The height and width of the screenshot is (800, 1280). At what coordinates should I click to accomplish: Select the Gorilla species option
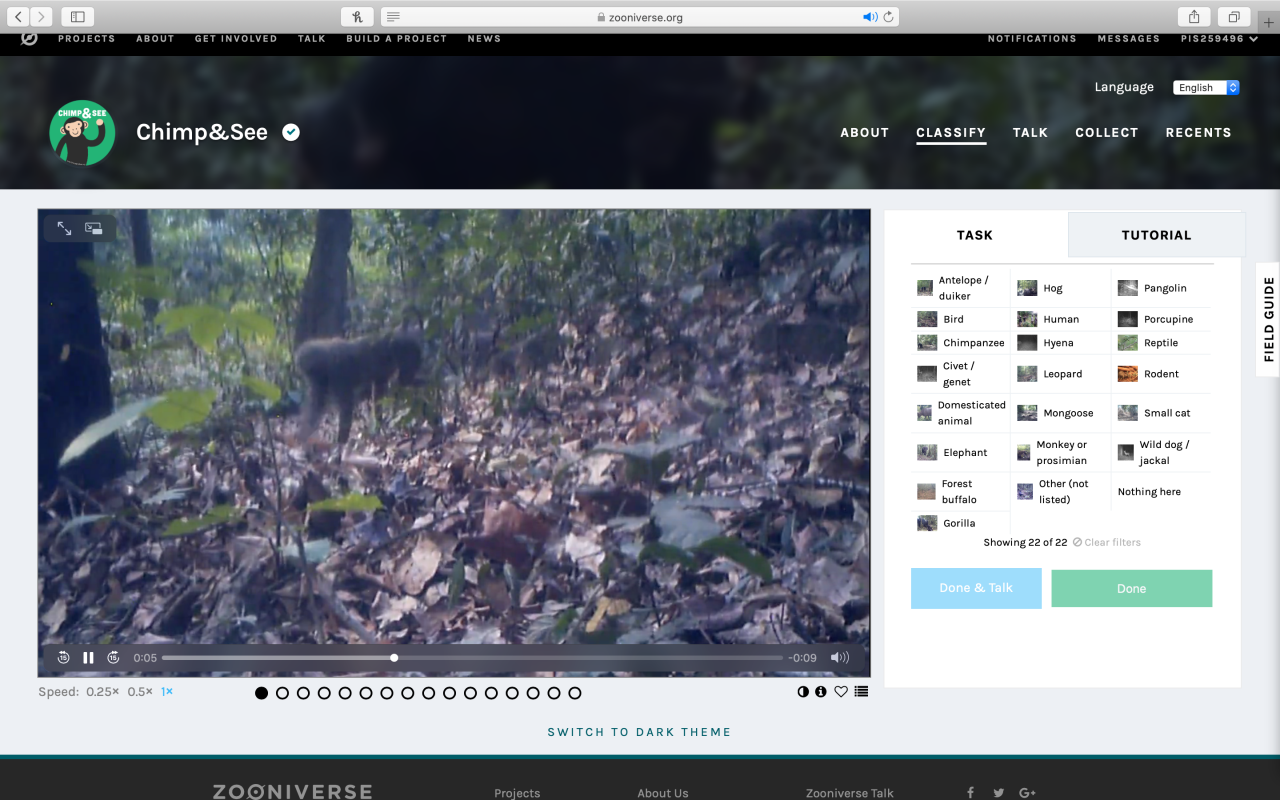[x=961, y=523]
